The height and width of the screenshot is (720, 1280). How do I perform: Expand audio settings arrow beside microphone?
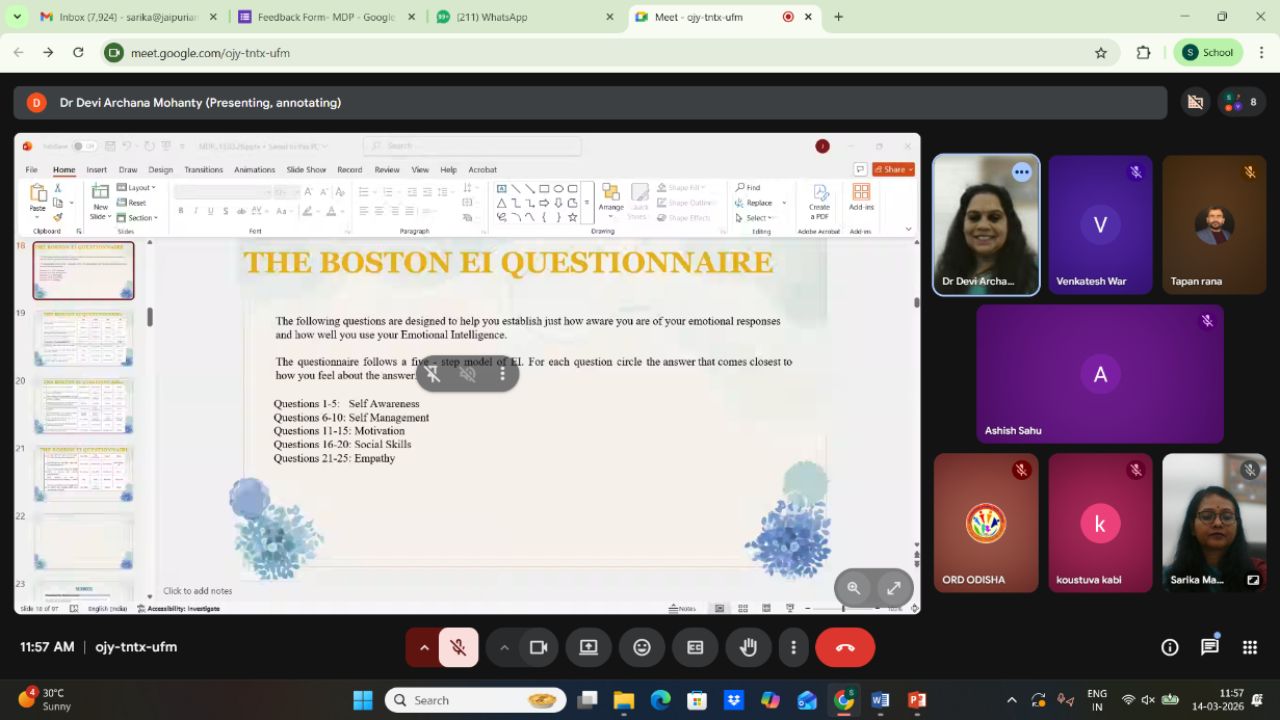pos(424,648)
